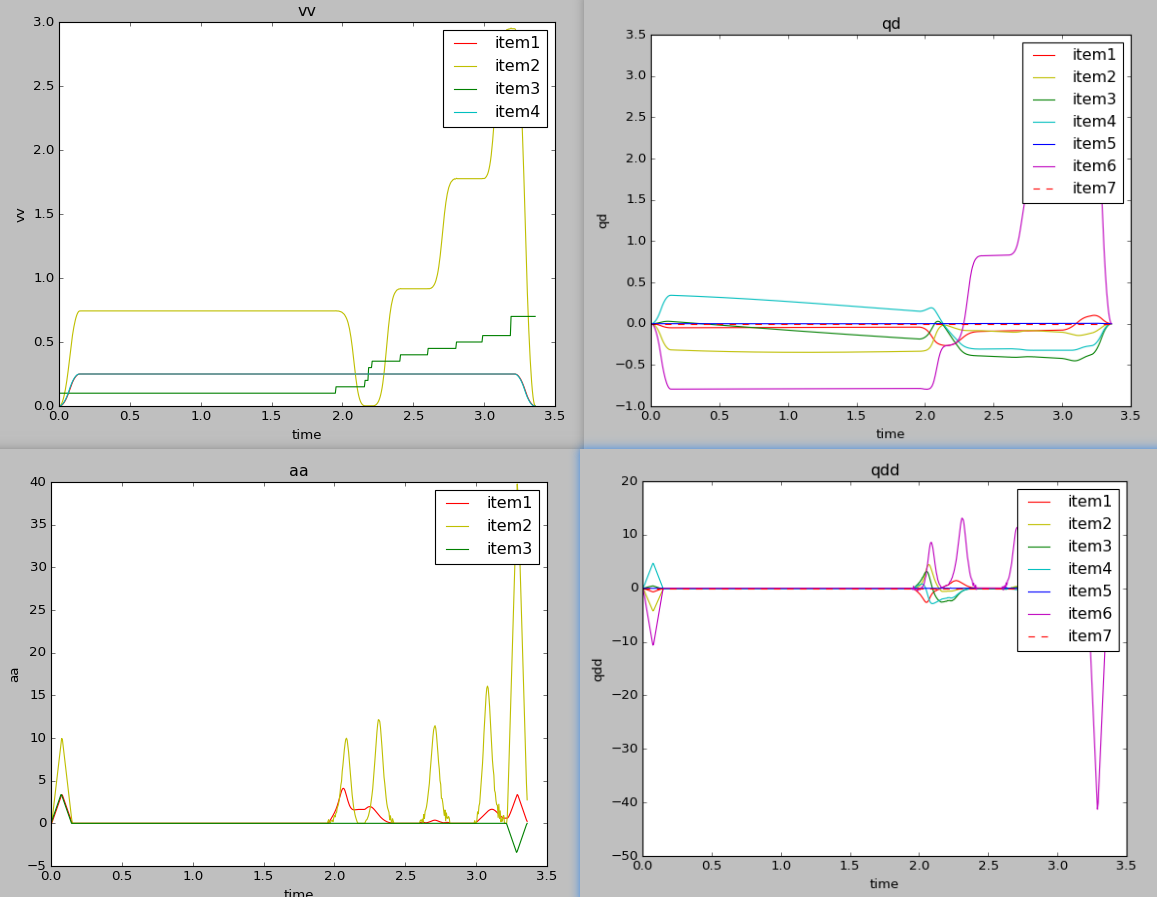The height and width of the screenshot is (897, 1157).
Task: Click item4 in the vv plot legend
Action: [x=516, y=111]
